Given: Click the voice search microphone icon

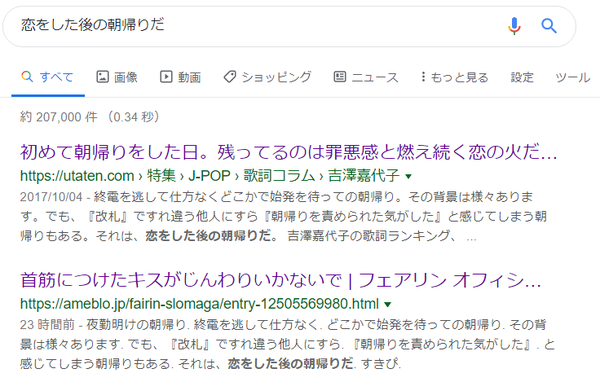Looking at the screenshot, I should tap(514, 26).
